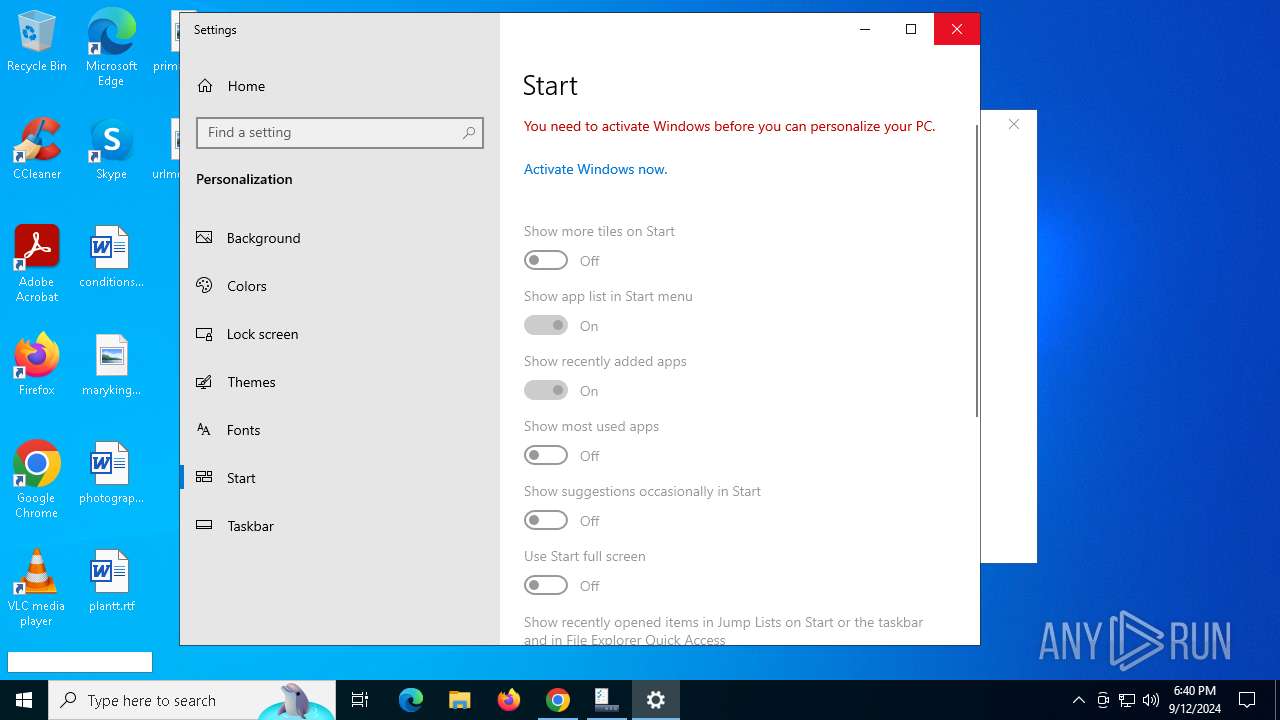Click the Start tiles icon in sidebar

[204, 478]
